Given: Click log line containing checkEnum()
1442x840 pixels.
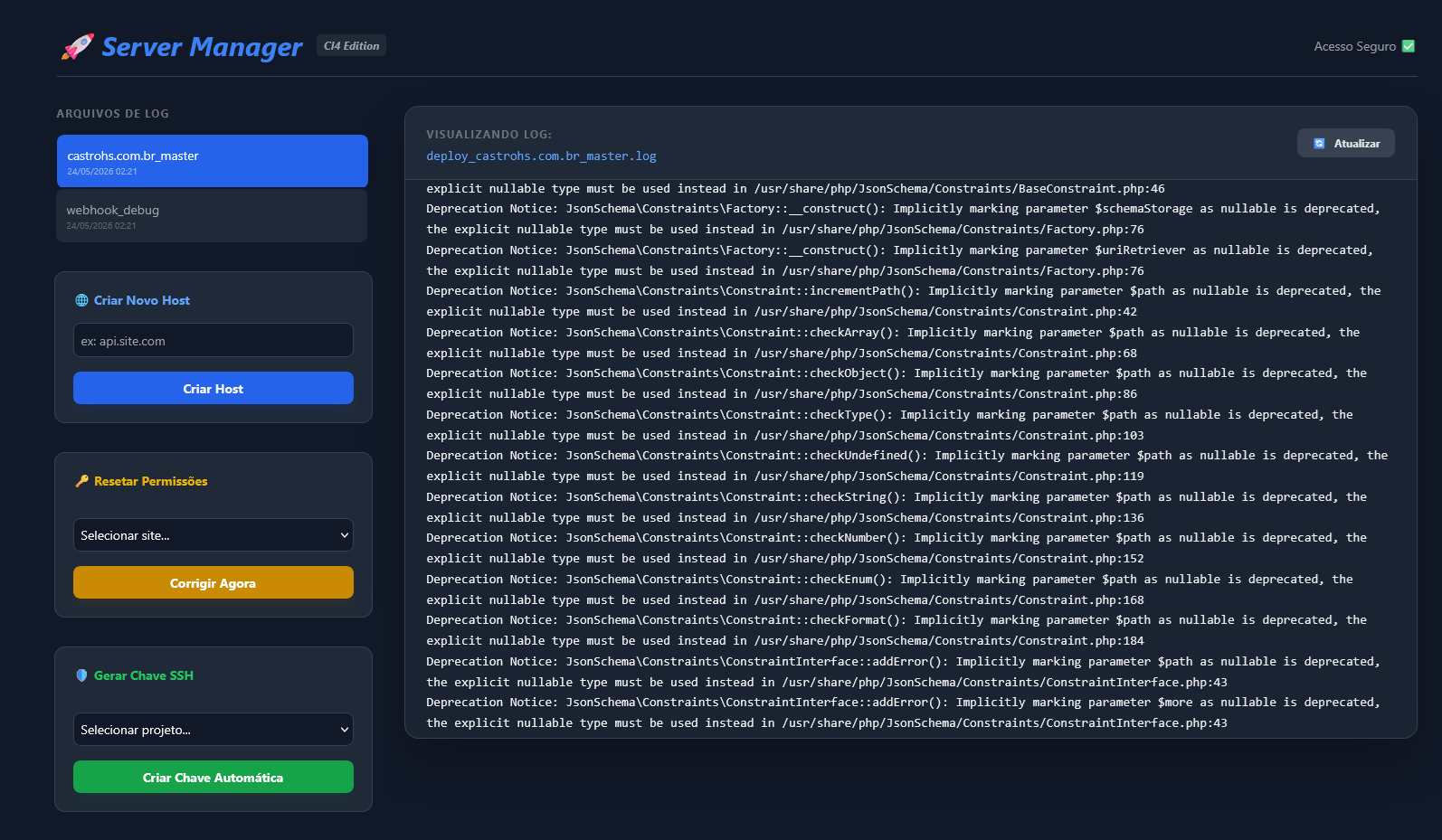Looking at the screenshot, I should (890, 580).
